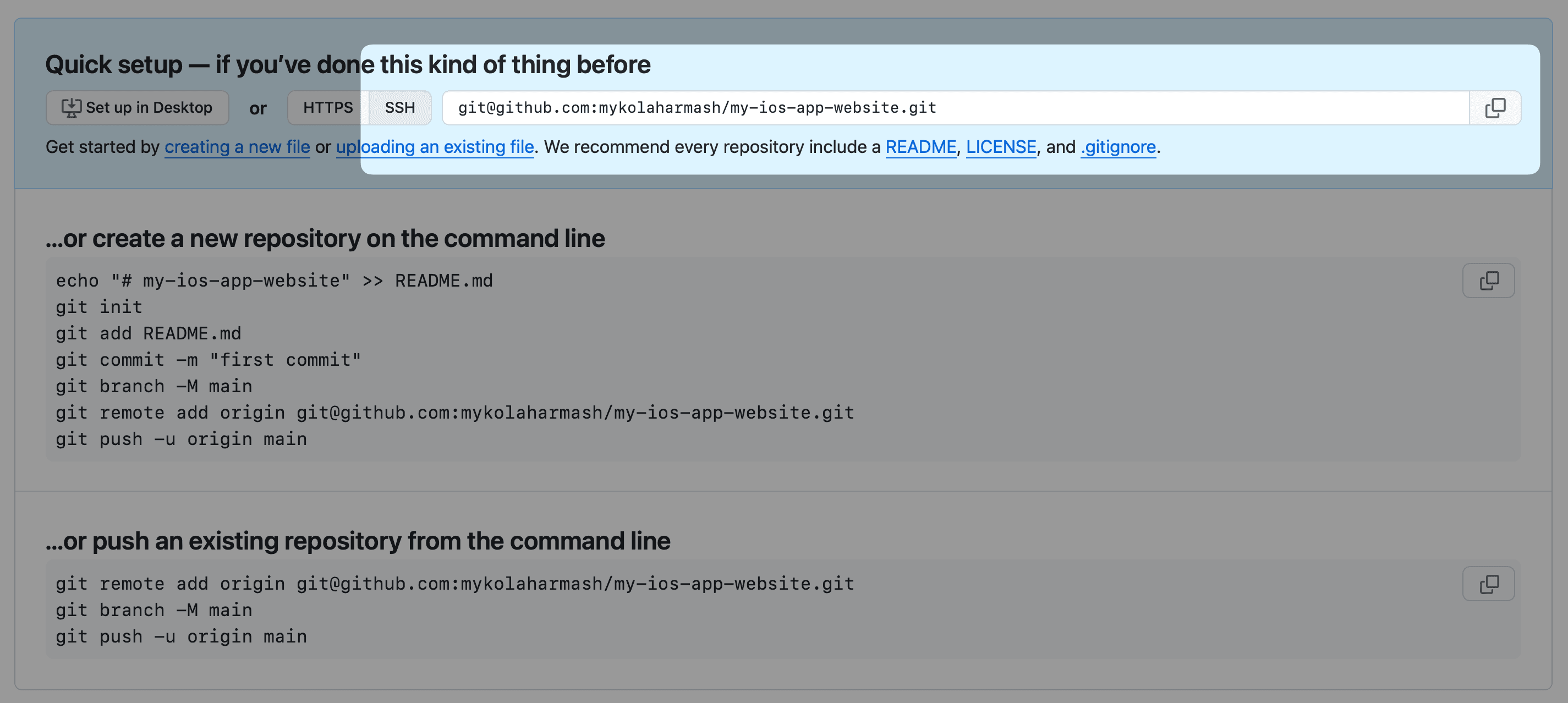Image resolution: width=1568 pixels, height=703 pixels.
Task: Click the clipboard icon next to the URL field
Action: pos(1496,107)
